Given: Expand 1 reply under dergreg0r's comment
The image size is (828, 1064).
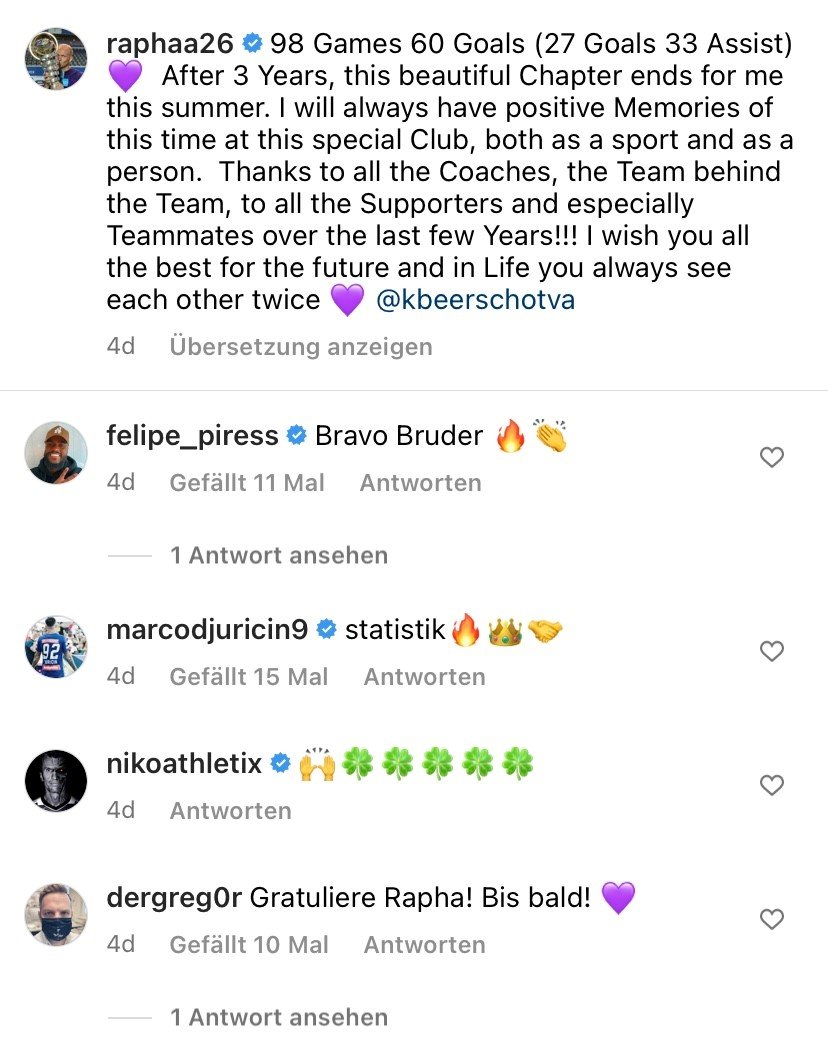Looking at the screenshot, I should (x=279, y=1017).
